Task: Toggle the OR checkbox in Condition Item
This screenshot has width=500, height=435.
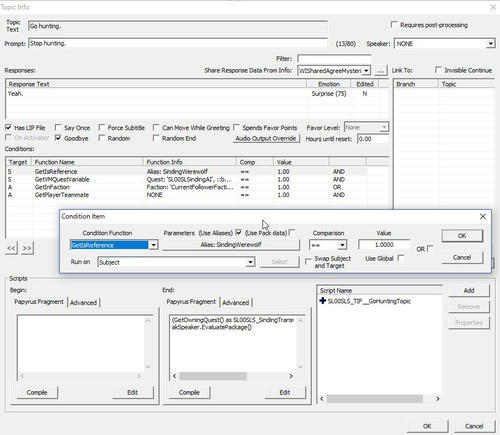Action: pos(430,248)
